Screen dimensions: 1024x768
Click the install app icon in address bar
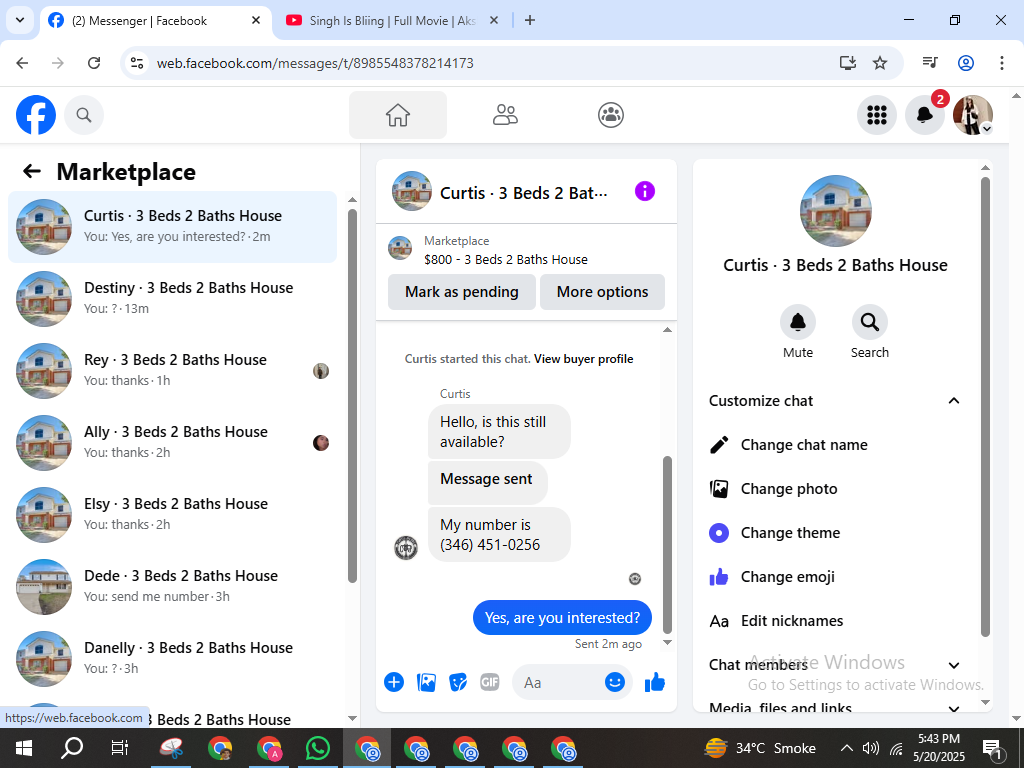click(848, 63)
